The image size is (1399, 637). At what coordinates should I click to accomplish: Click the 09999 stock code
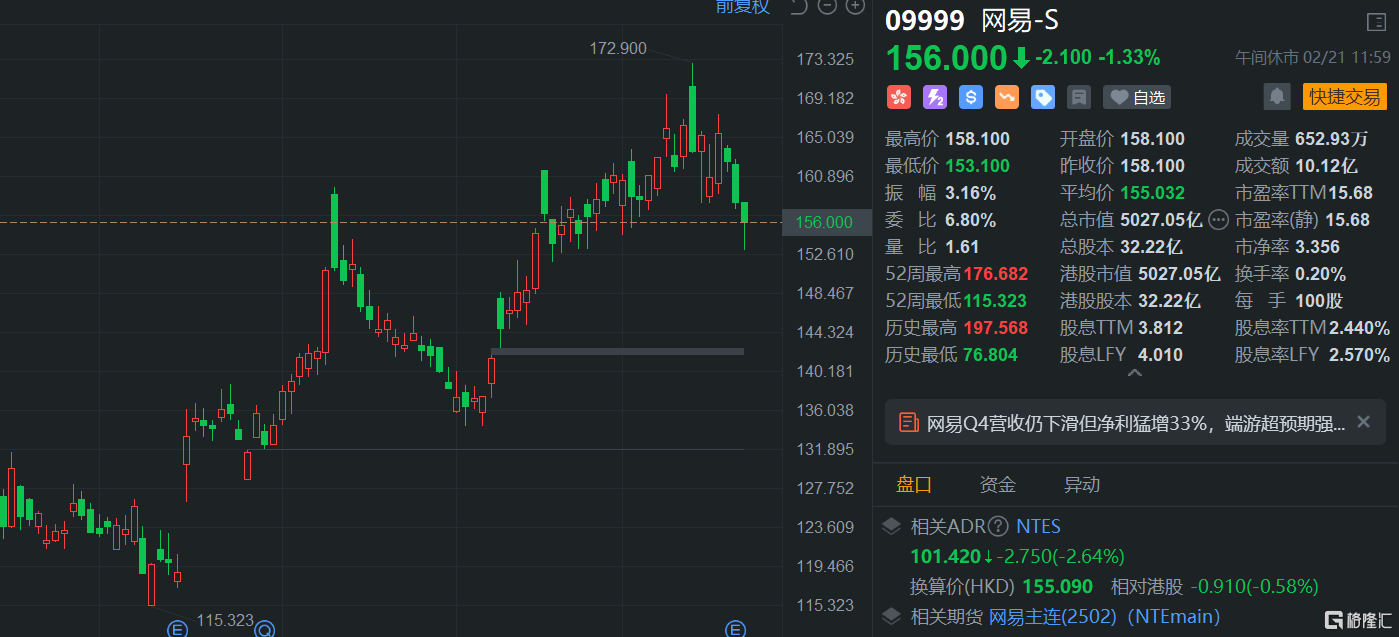[925, 21]
